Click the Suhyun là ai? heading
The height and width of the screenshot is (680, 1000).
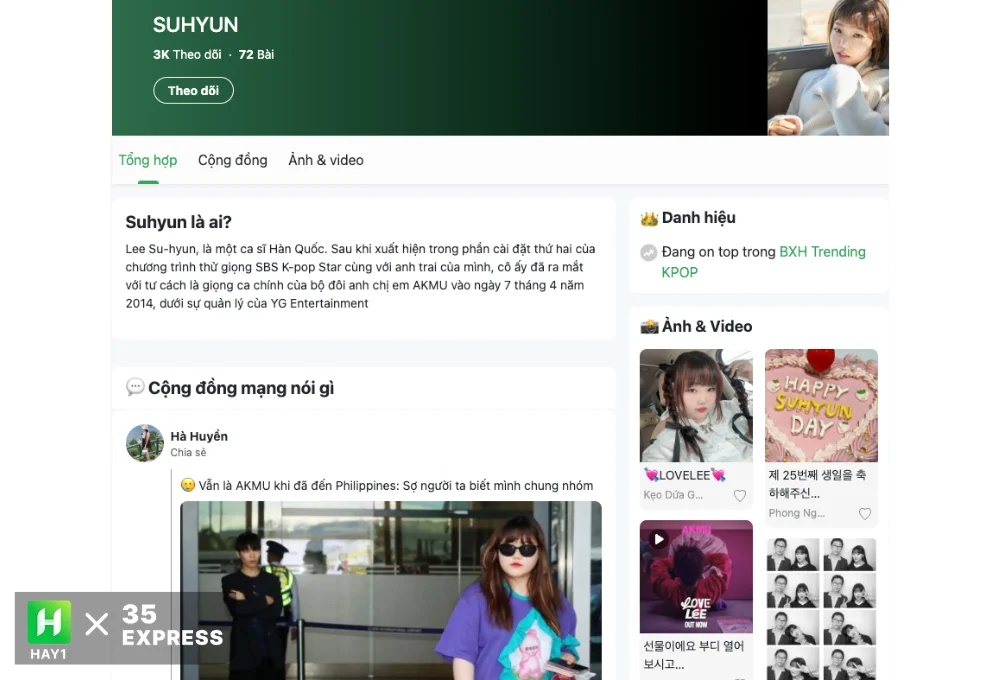179,222
